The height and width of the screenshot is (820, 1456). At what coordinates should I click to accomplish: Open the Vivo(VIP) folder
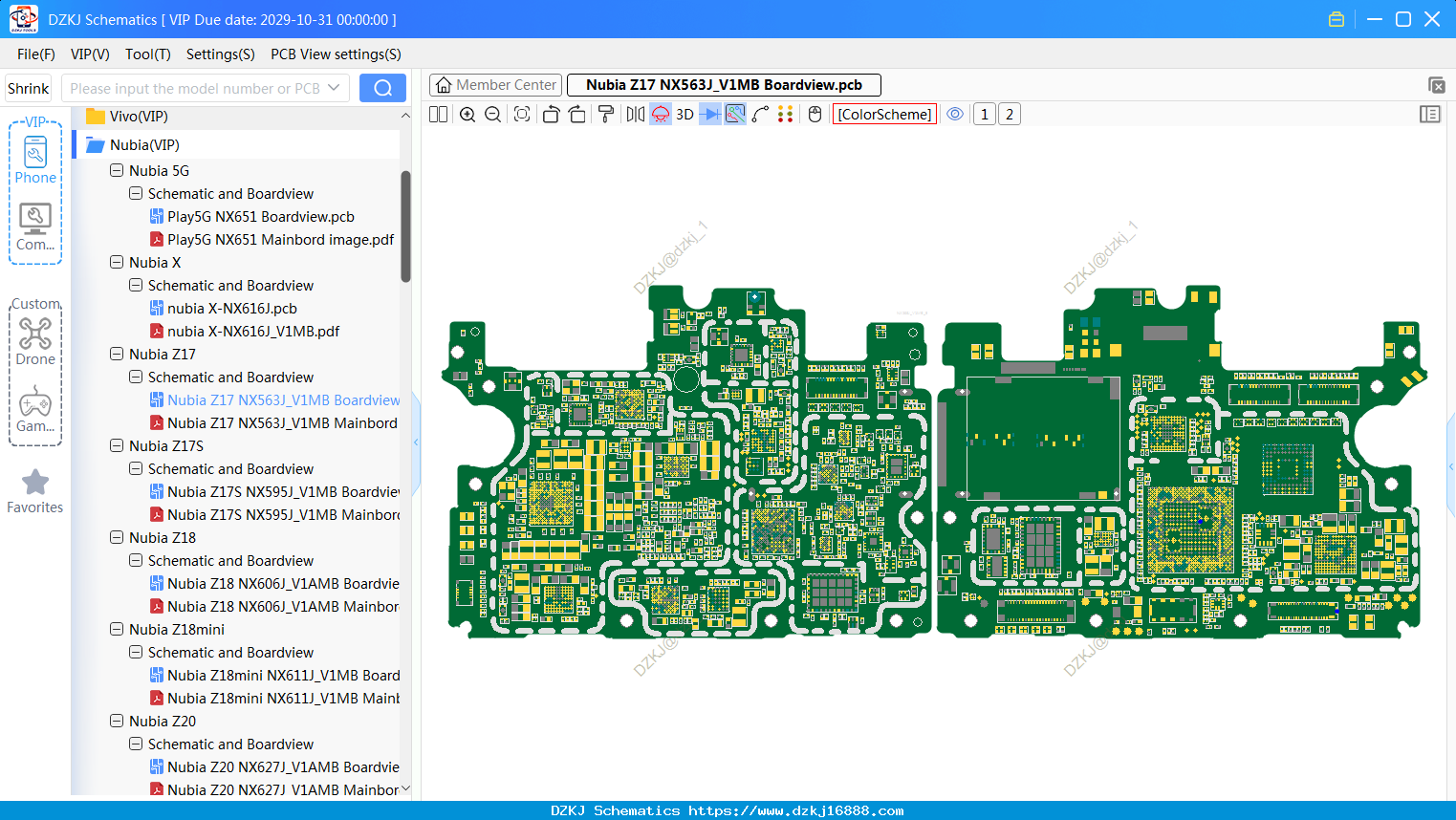139,116
